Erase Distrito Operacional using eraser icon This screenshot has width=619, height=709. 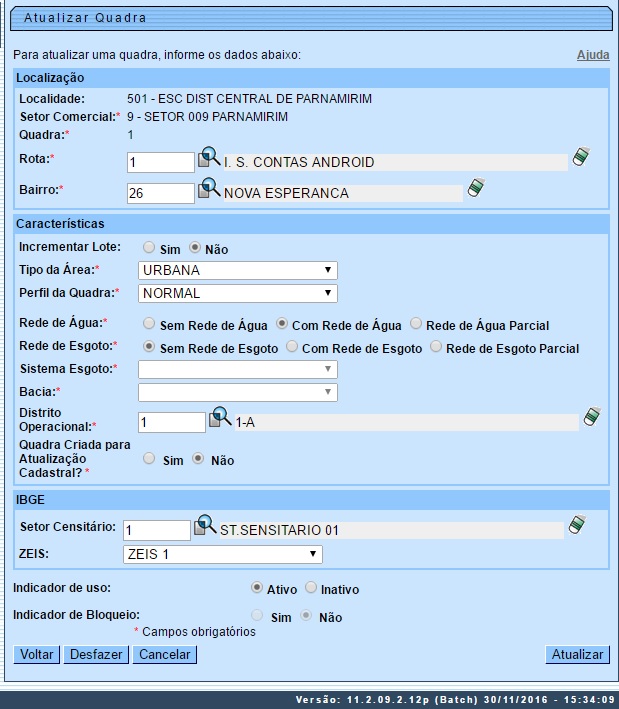click(x=591, y=418)
